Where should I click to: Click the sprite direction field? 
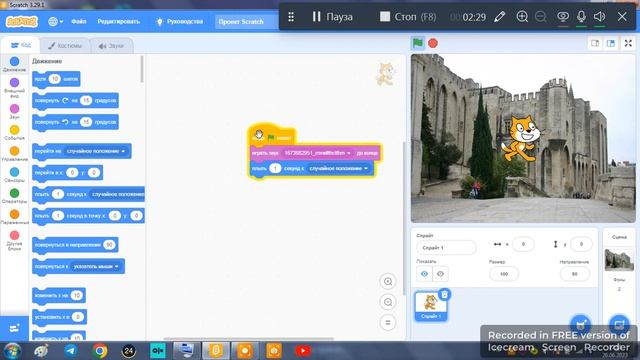pyautogui.click(x=575, y=274)
